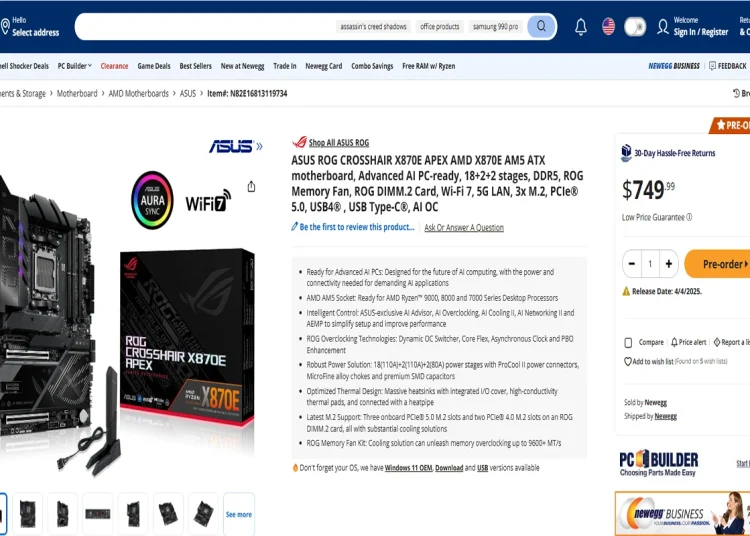Click inside the search input field
Viewport: 750px width, 536px height.
206,27
